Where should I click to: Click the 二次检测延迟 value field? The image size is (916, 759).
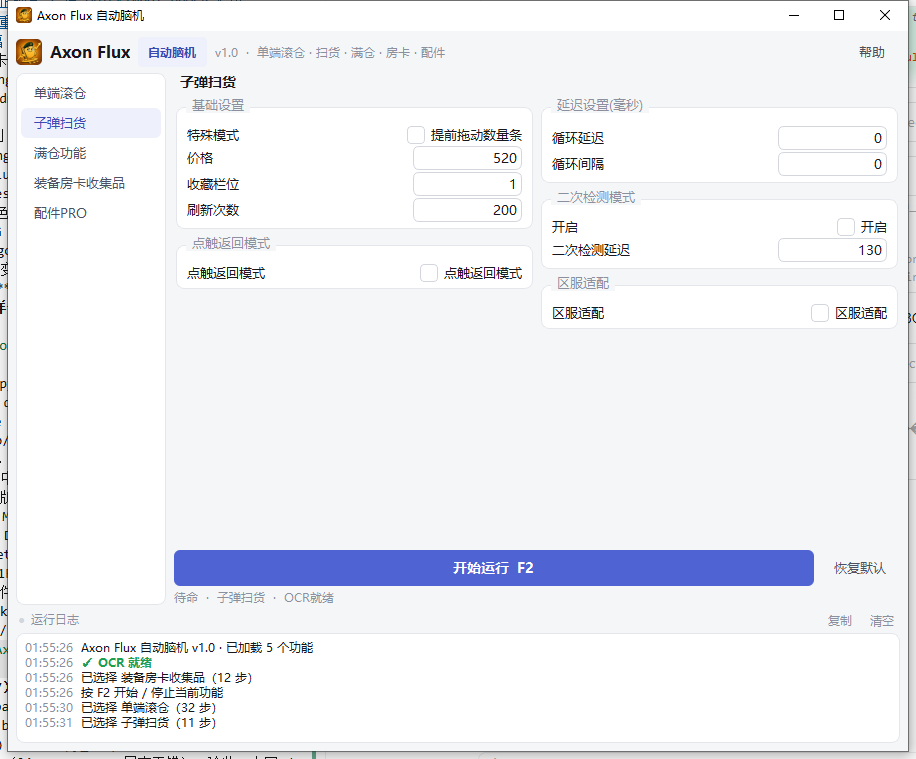point(832,250)
